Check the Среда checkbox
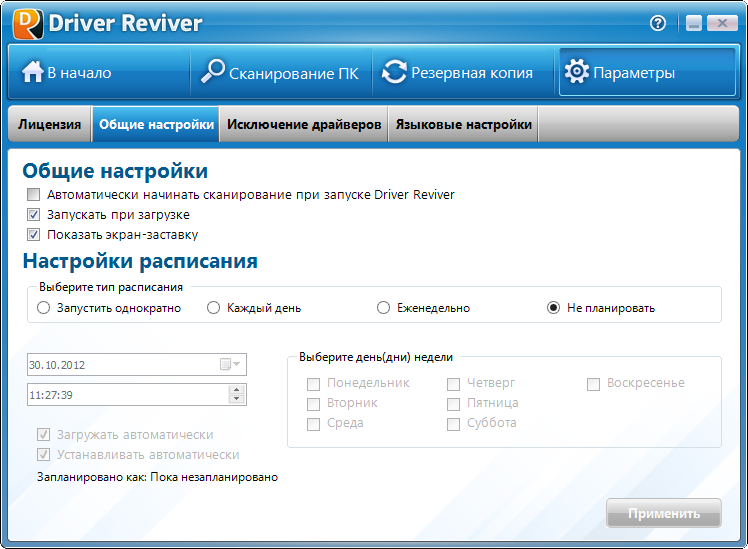This screenshot has width=748, height=549. [313, 424]
